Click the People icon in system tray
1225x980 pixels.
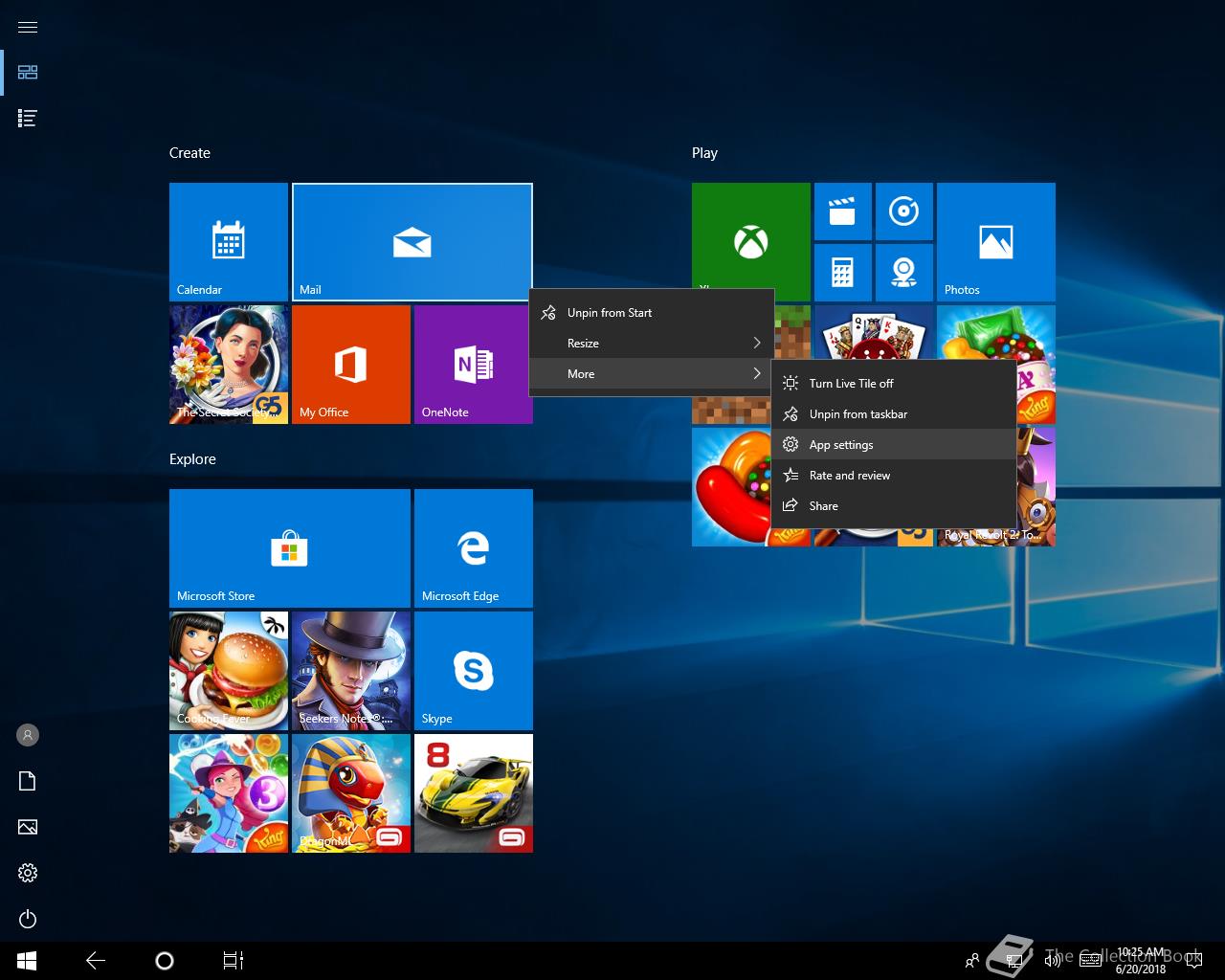(972, 961)
